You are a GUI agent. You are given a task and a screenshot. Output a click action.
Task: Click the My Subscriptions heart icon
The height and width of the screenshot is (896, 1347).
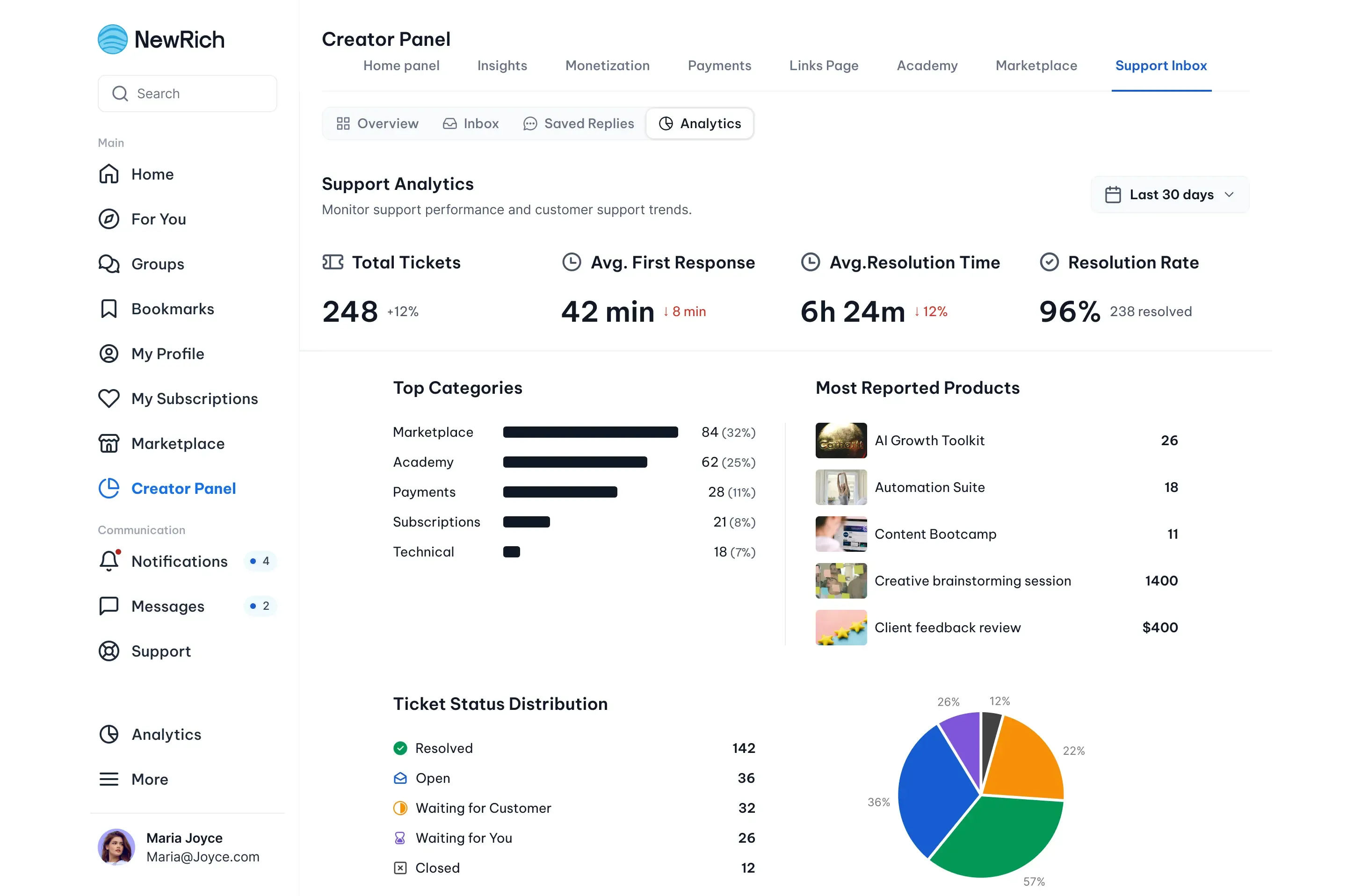coord(109,398)
